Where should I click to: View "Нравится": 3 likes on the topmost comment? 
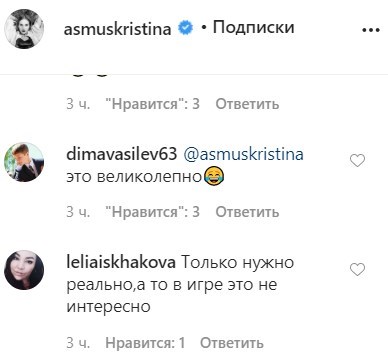tap(152, 104)
